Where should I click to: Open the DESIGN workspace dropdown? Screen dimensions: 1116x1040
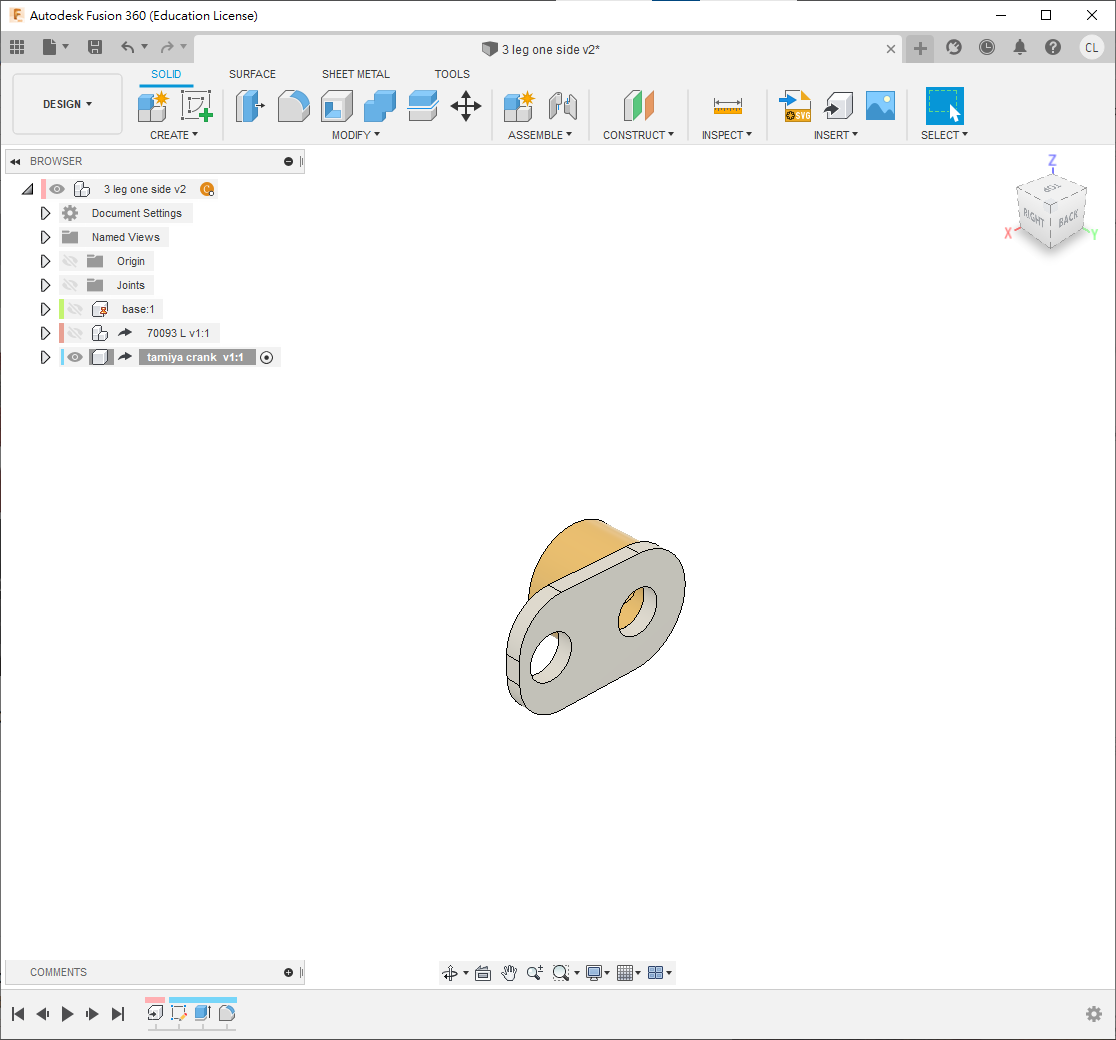(x=67, y=104)
